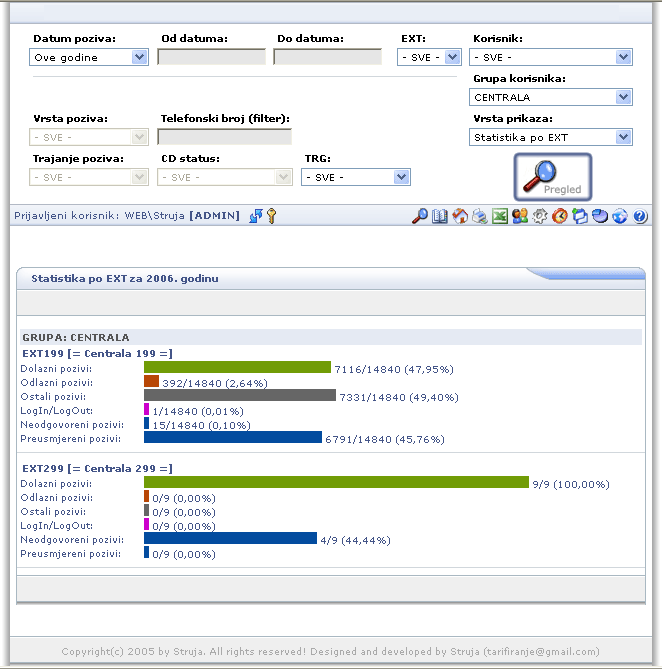The width and height of the screenshot is (662, 669).
Task: Open the EXT dropdown
Action: coord(429,57)
